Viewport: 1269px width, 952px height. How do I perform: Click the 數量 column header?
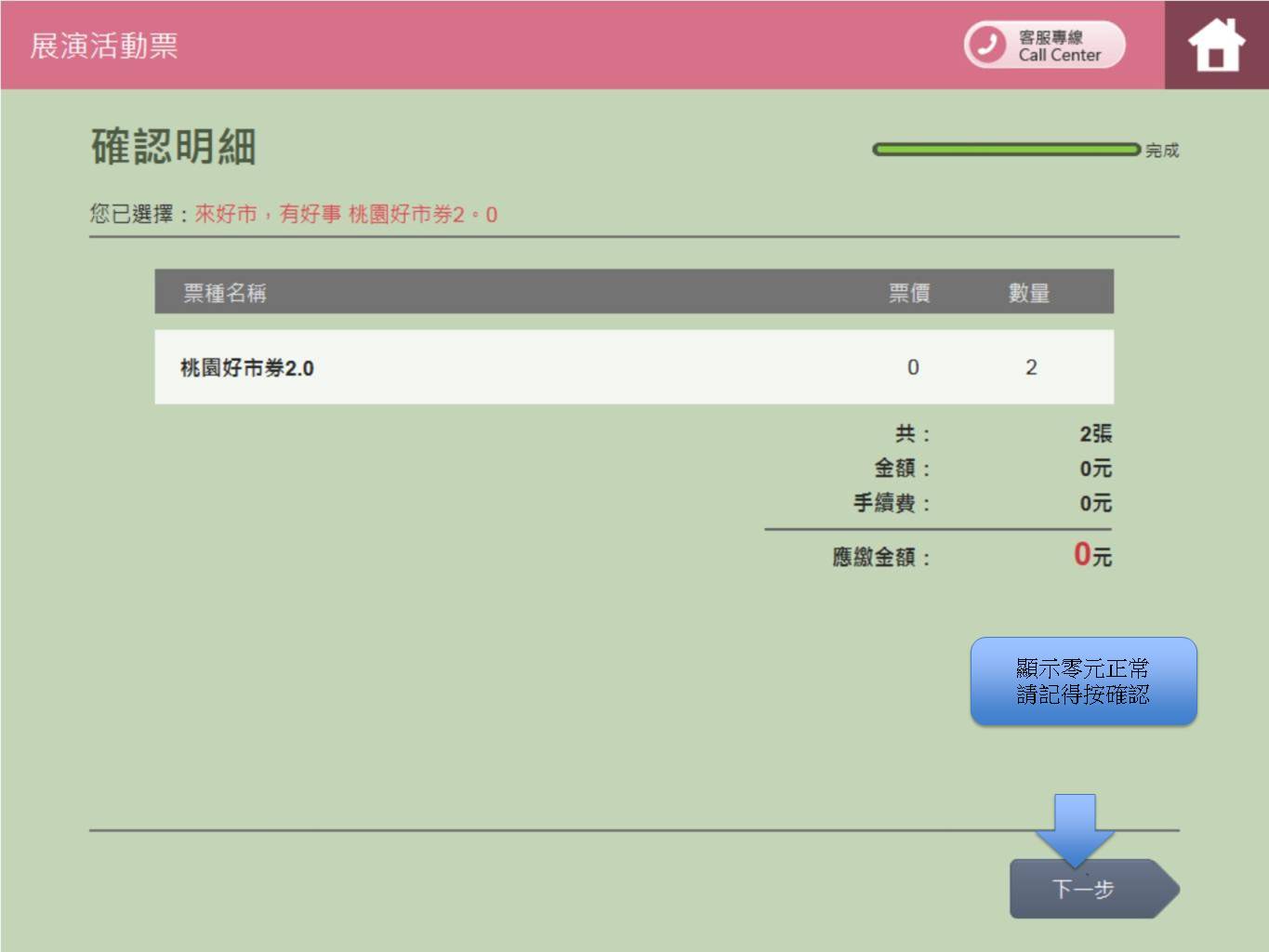click(x=1029, y=293)
